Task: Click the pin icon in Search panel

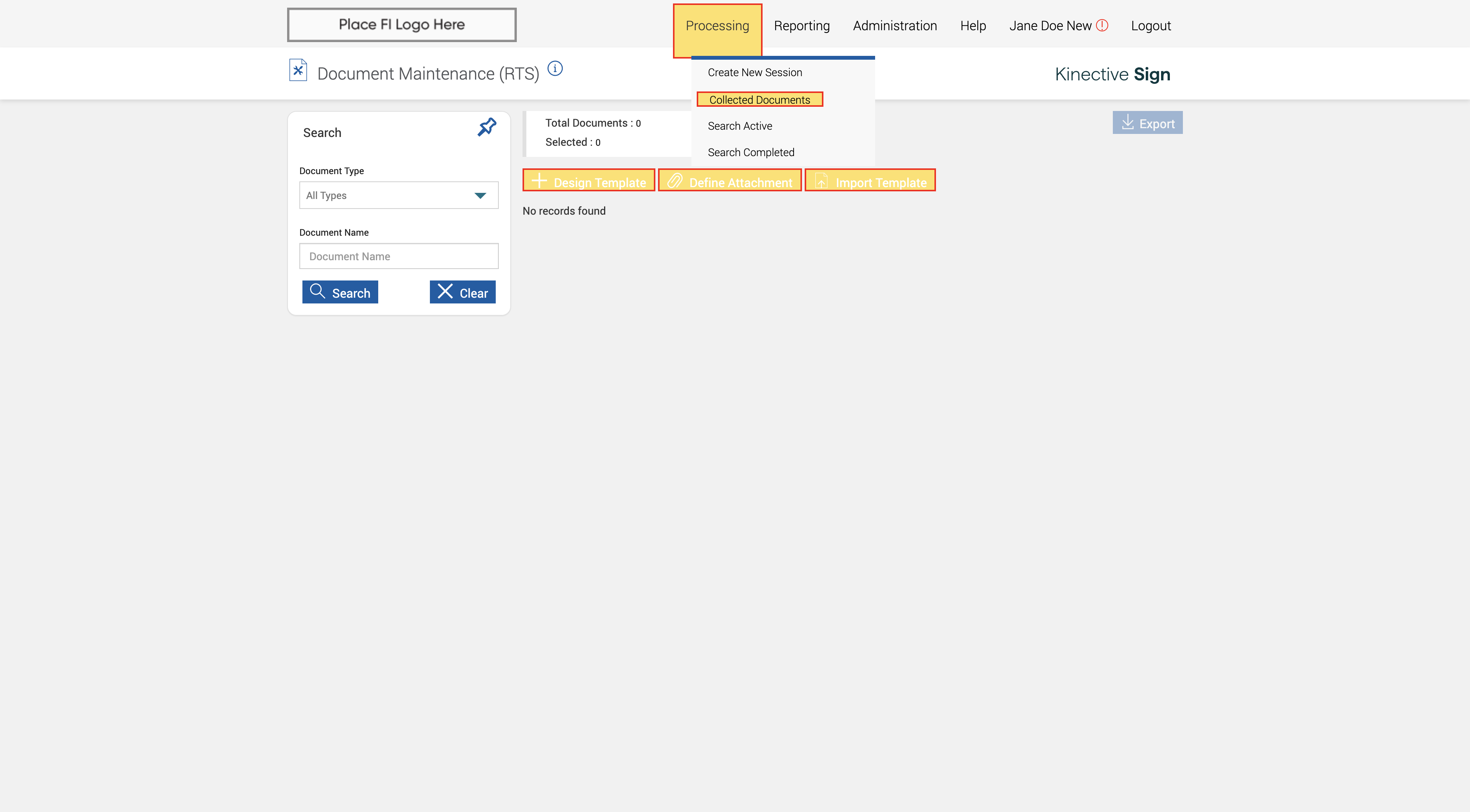Action: pyautogui.click(x=487, y=127)
